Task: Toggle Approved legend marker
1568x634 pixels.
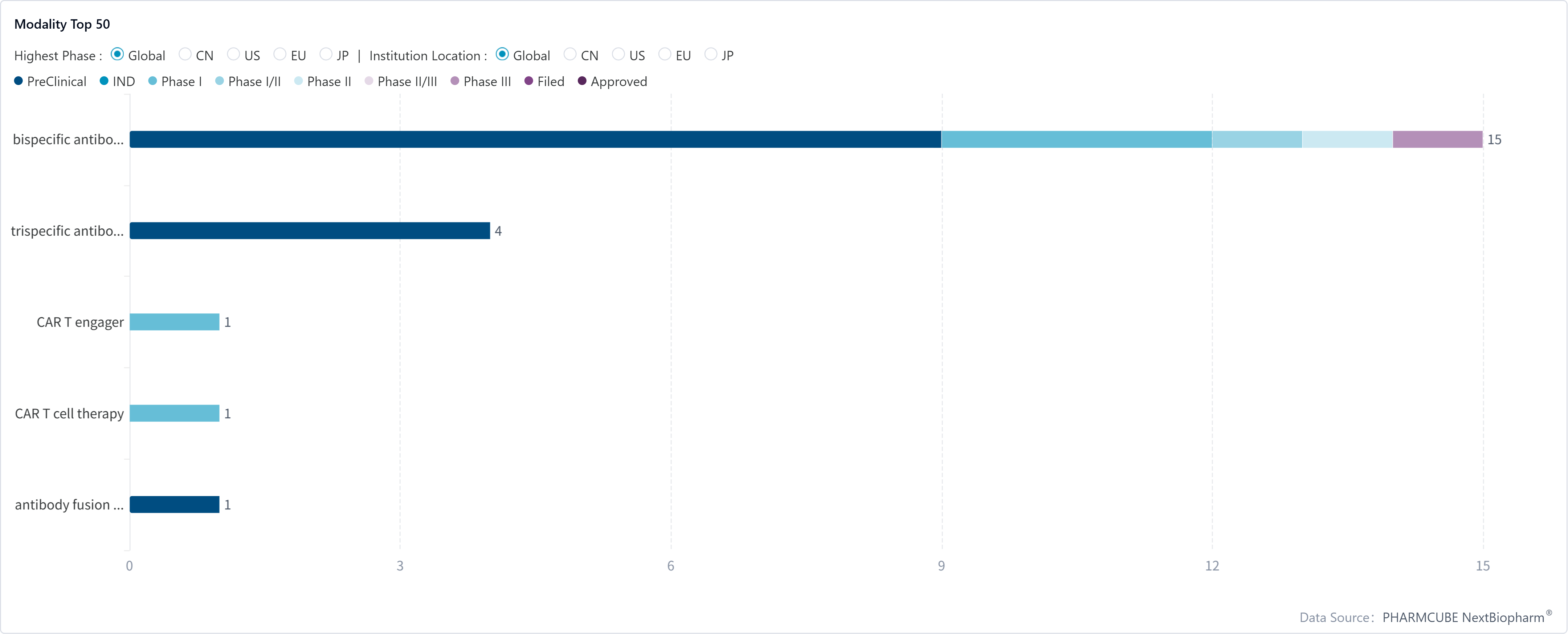Action: (582, 81)
